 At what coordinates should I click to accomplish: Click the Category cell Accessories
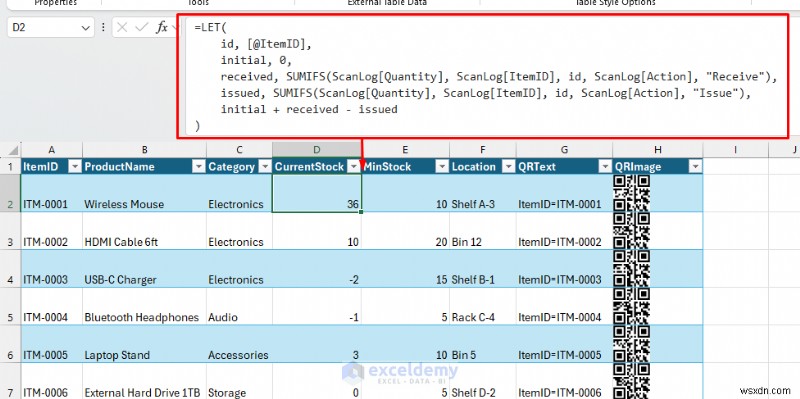pos(239,344)
